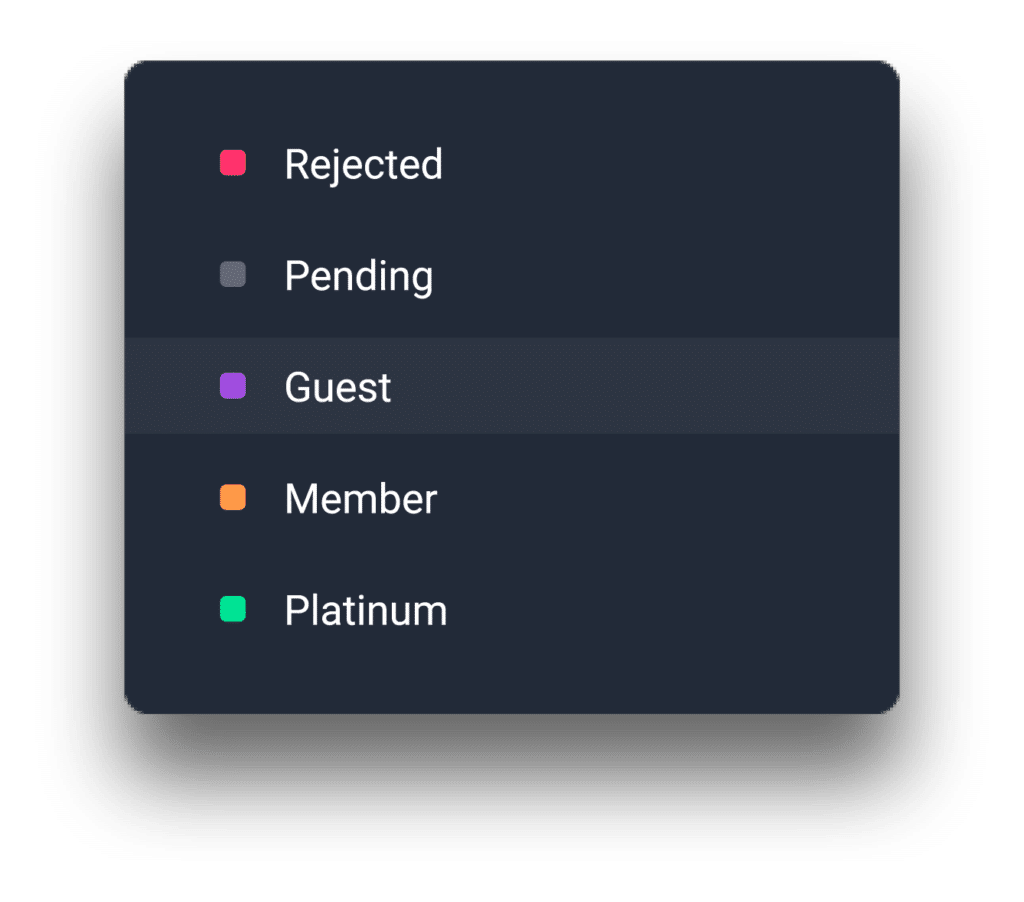Image resolution: width=1024 pixels, height=902 pixels.
Task: Click the purple square beside Guest
Action: coord(233,386)
